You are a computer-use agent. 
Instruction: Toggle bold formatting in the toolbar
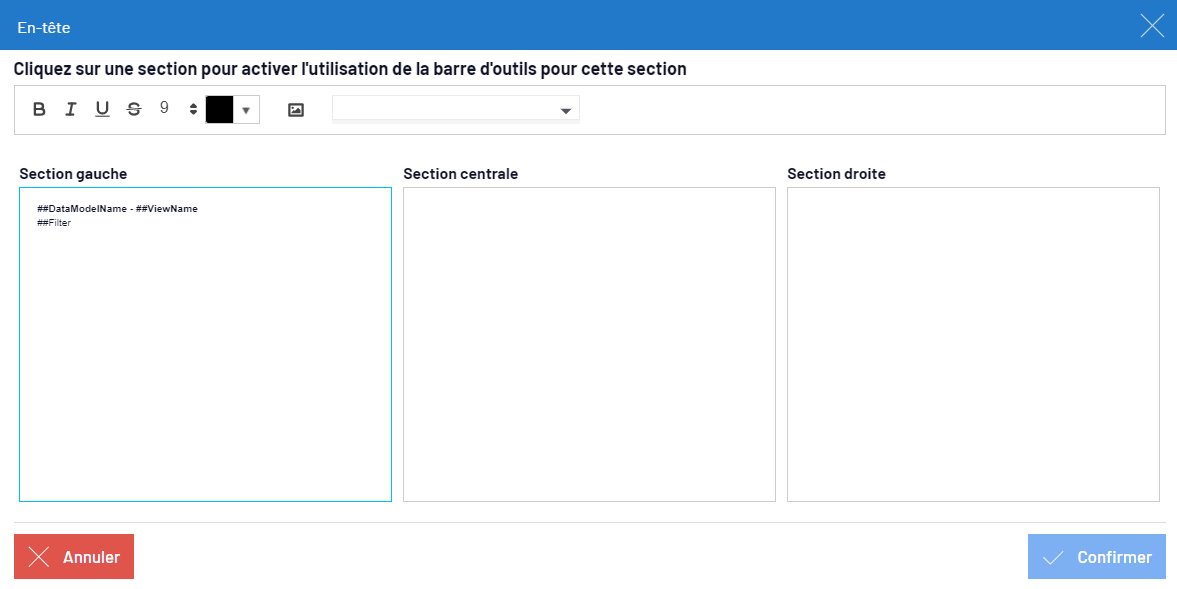coord(39,110)
